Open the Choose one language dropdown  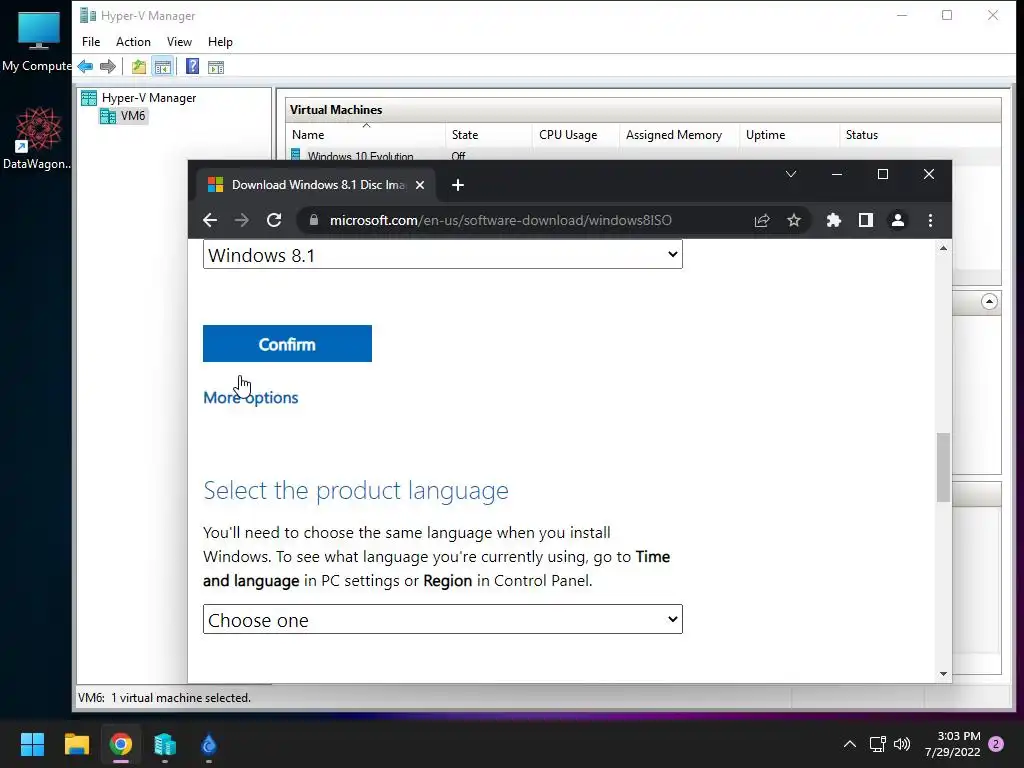point(443,619)
